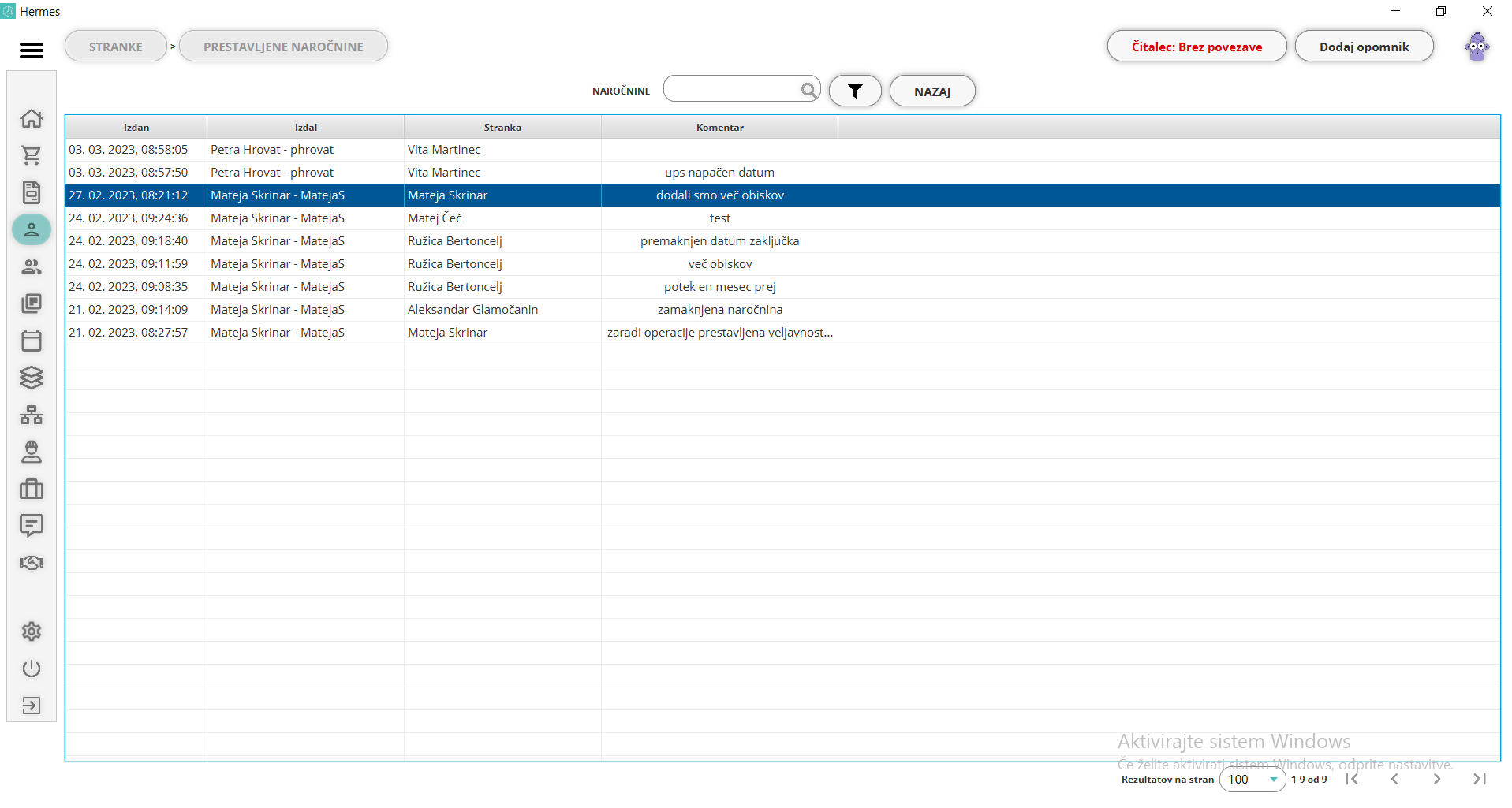Open the network hierarchy sidebar icon
The image size is (1512, 808).
32,415
